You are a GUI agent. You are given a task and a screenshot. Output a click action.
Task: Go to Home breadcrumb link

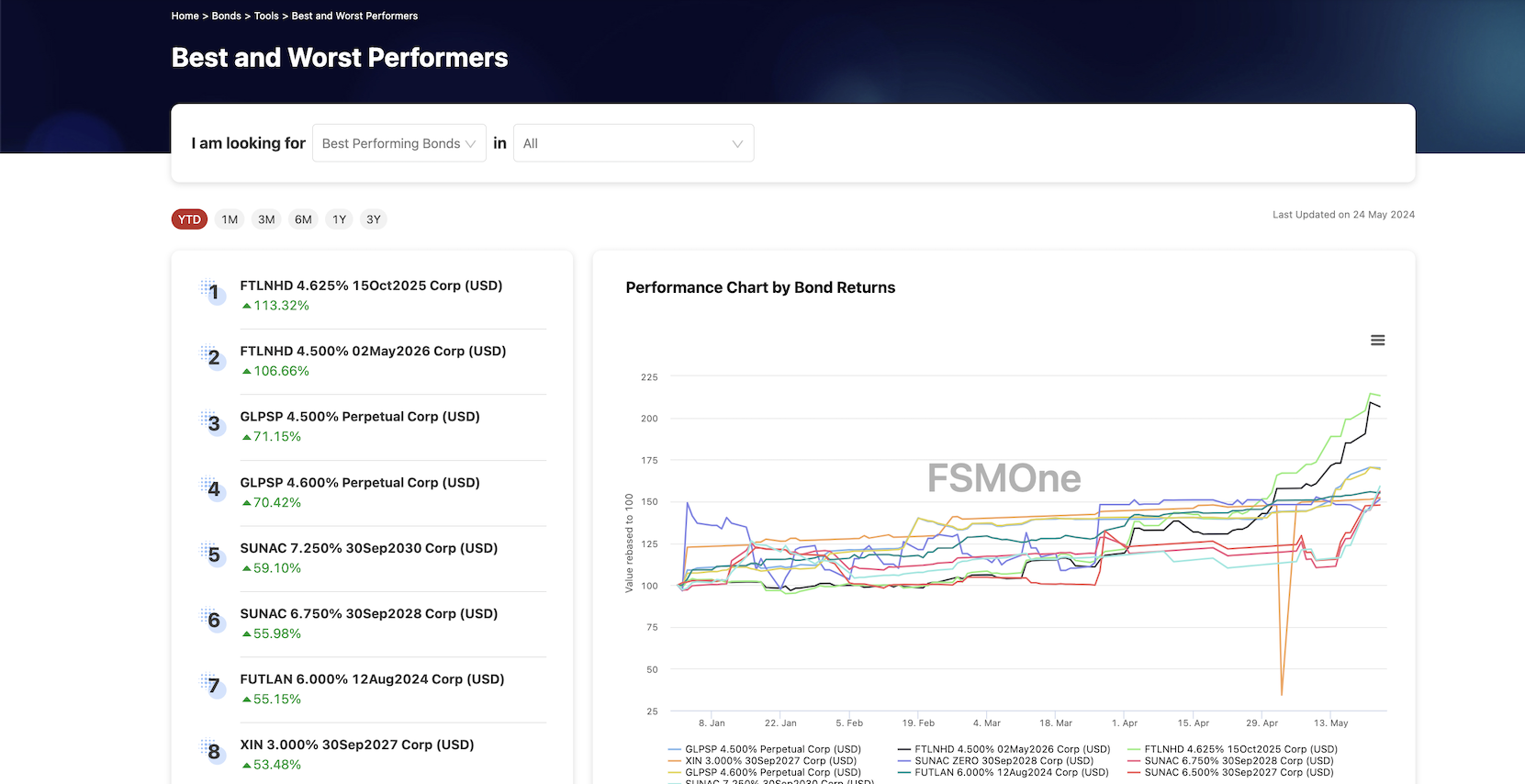pos(185,16)
